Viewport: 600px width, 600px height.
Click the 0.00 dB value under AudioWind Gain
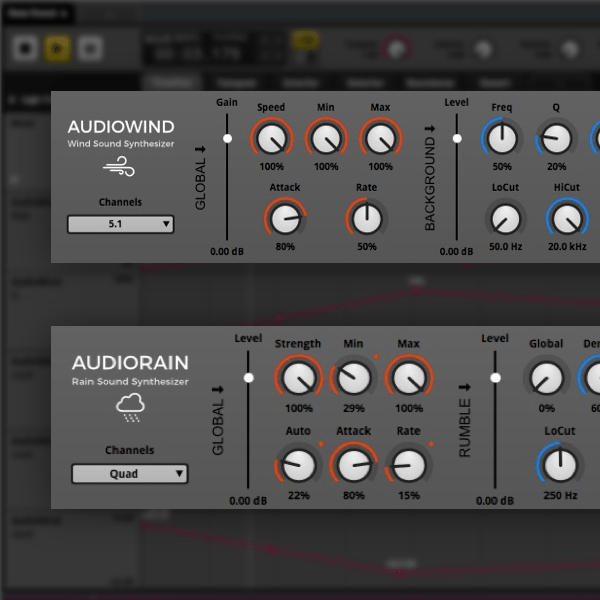(227, 251)
